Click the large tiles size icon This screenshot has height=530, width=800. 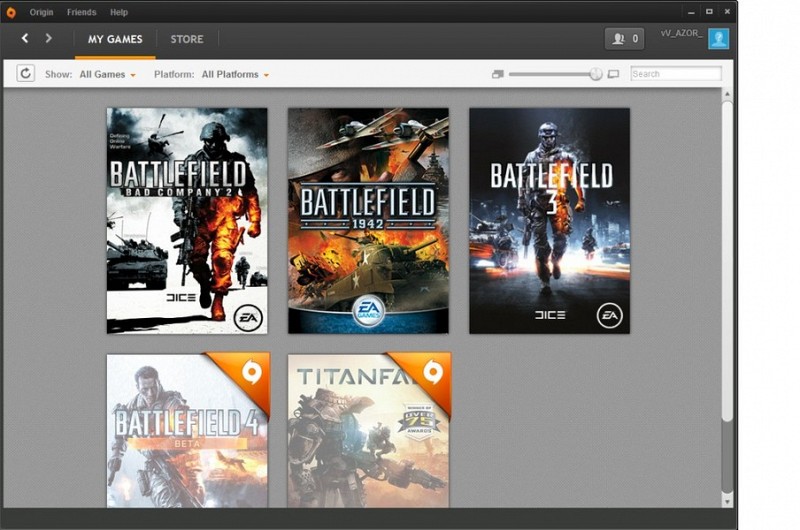[x=613, y=74]
